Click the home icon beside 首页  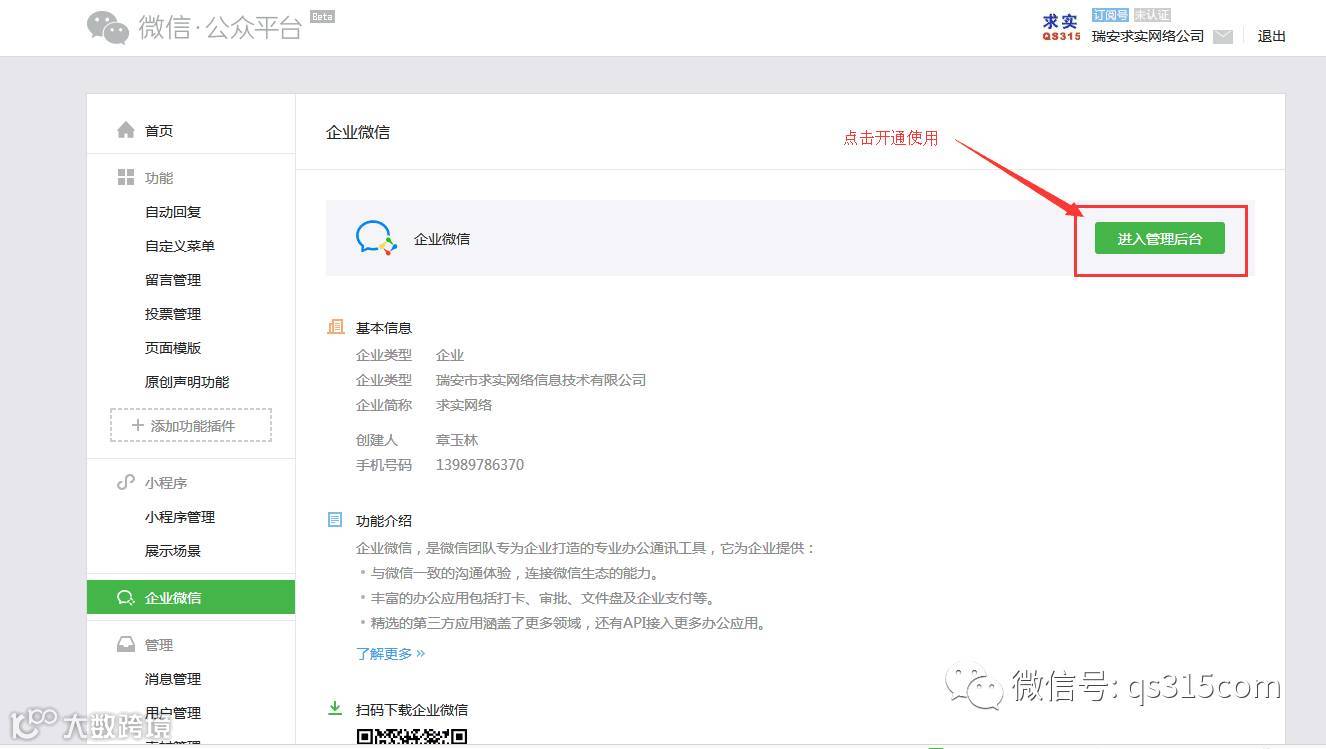click(126, 130)
